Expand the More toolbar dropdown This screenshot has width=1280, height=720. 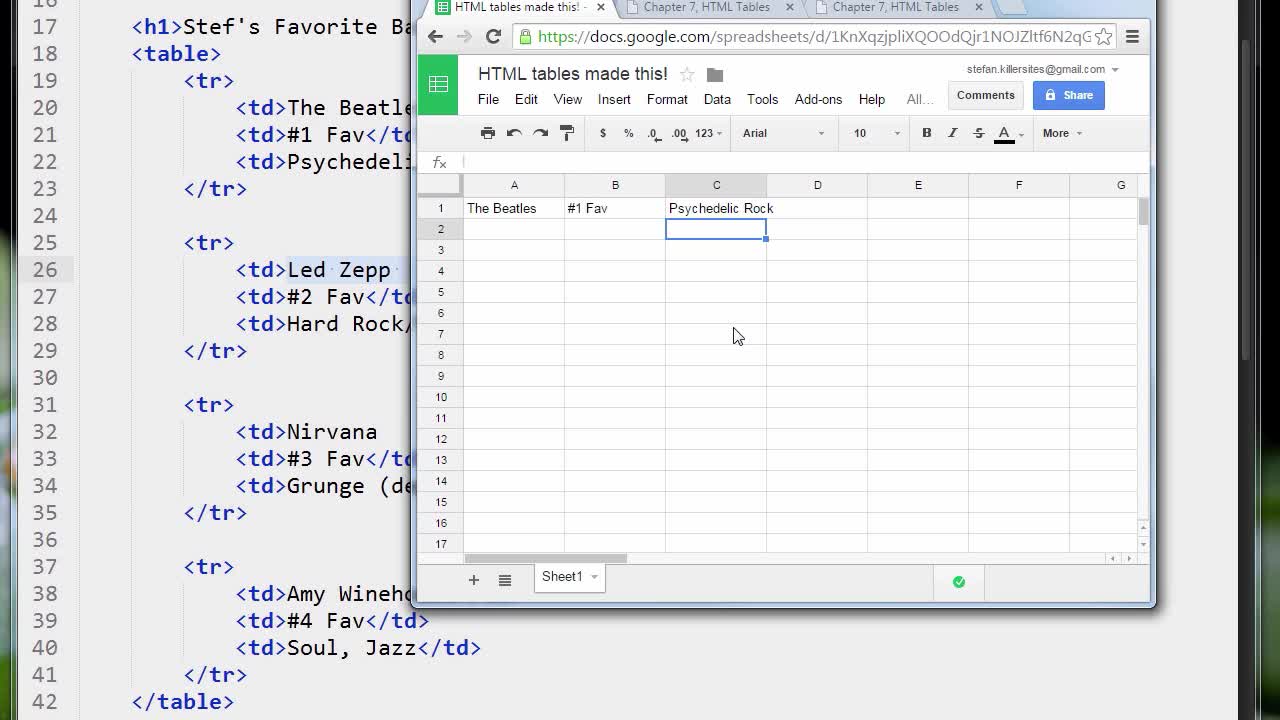tap(1062, 133)
